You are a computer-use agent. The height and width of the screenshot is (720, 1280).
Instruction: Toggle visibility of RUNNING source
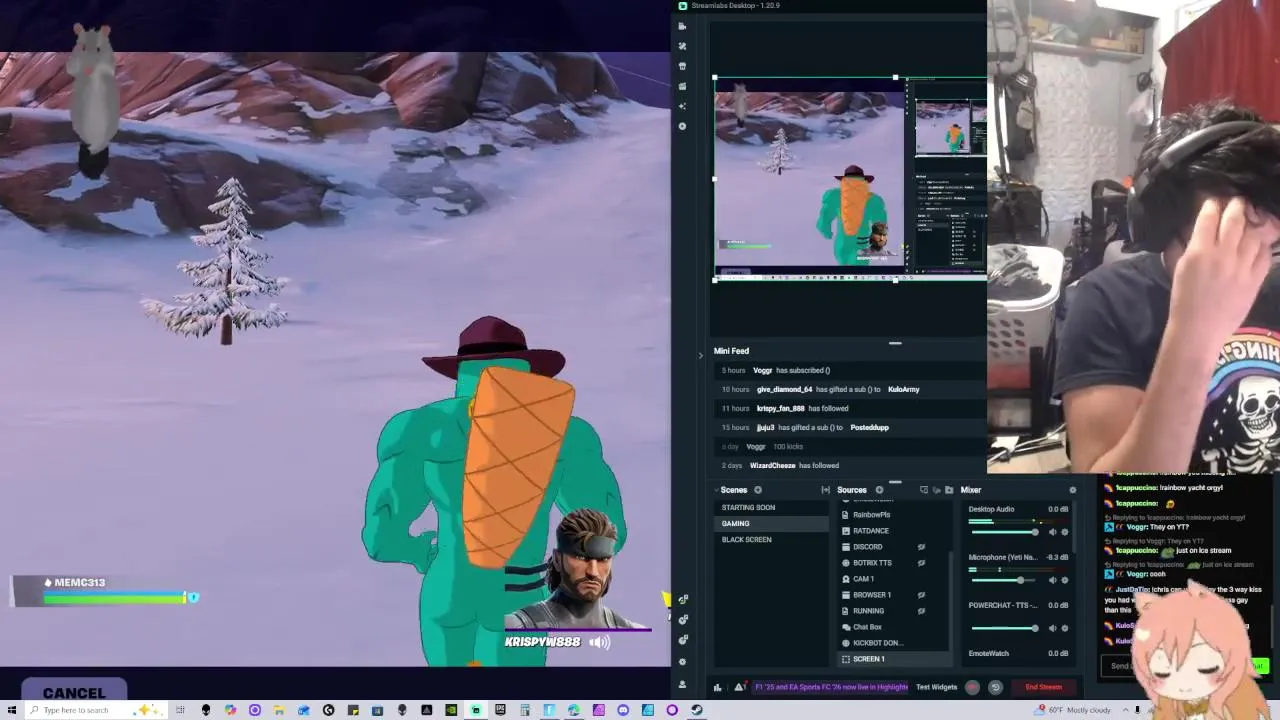tap(921, 611)
